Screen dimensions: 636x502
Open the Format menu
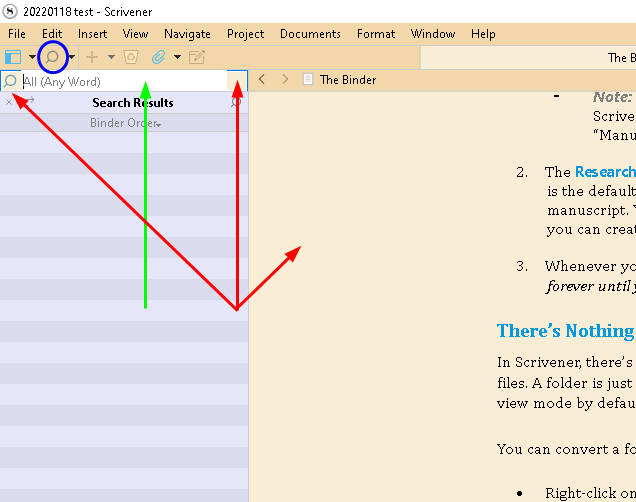click(x=376, y=34)
